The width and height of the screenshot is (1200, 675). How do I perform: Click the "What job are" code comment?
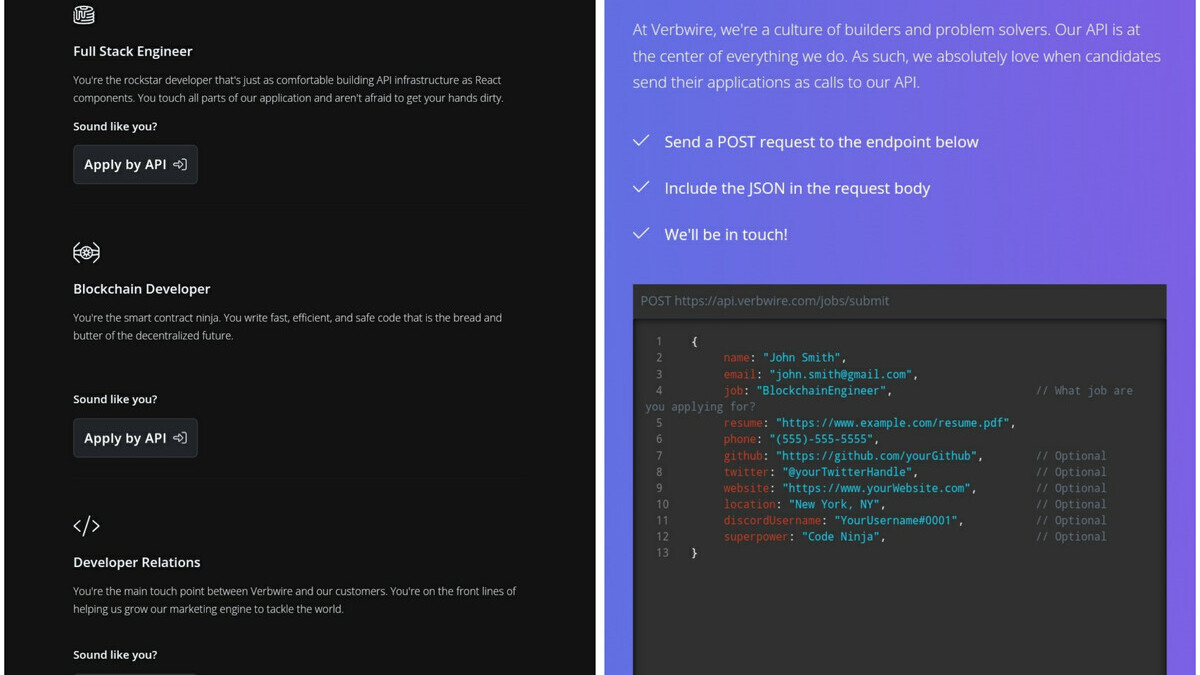point(1084,390)
